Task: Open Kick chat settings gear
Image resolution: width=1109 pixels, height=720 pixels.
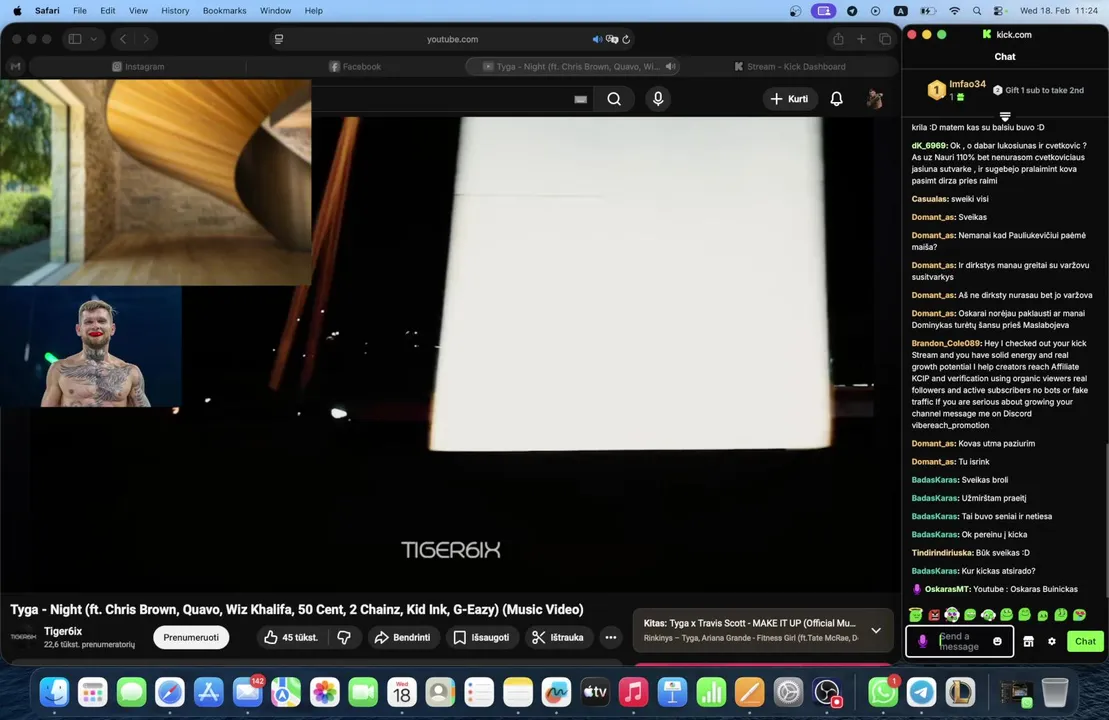Action: coord(1052,641)
